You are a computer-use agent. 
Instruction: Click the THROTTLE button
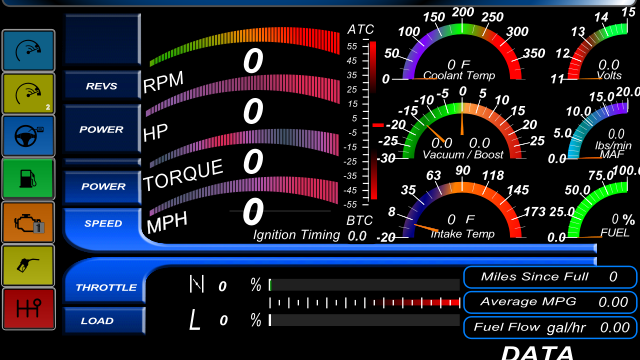click(x=105, y=287)
